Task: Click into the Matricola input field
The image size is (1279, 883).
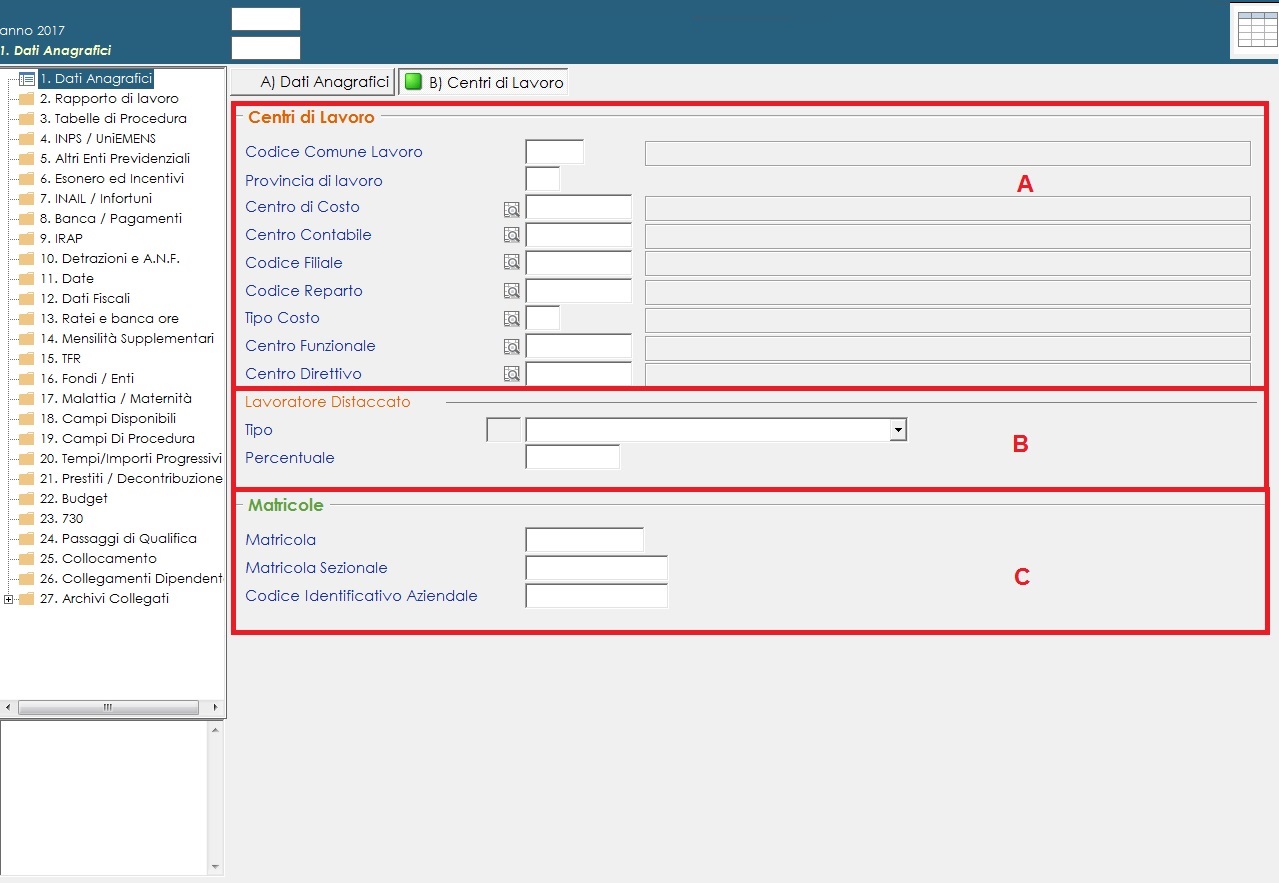Action: (584, 540)
